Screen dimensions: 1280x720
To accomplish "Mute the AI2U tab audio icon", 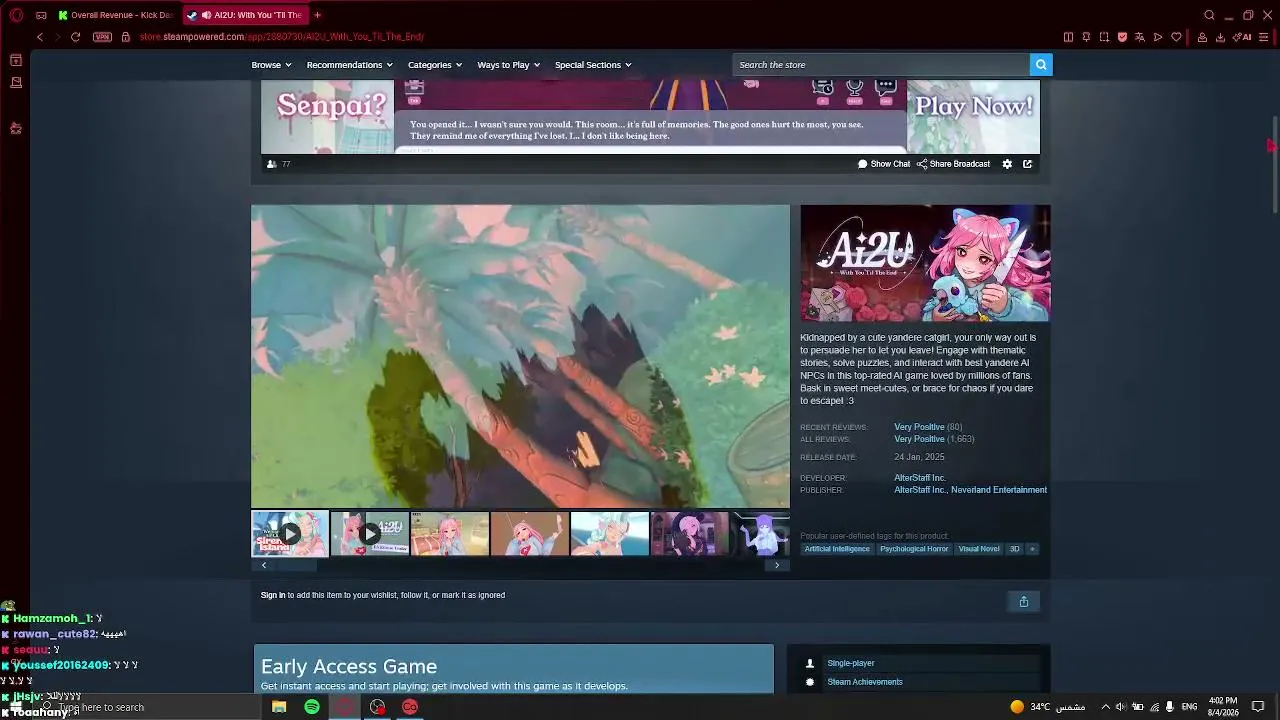I will [x=206, y=15].
